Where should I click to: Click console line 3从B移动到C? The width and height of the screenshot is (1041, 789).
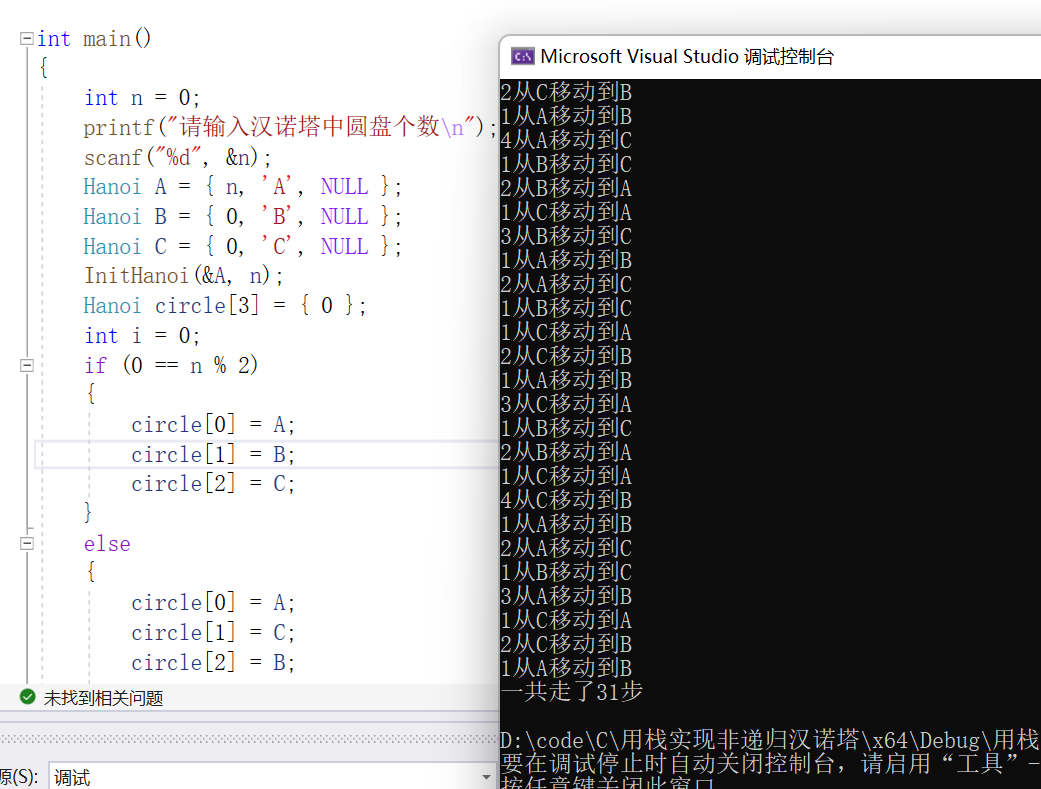[566, 236]
